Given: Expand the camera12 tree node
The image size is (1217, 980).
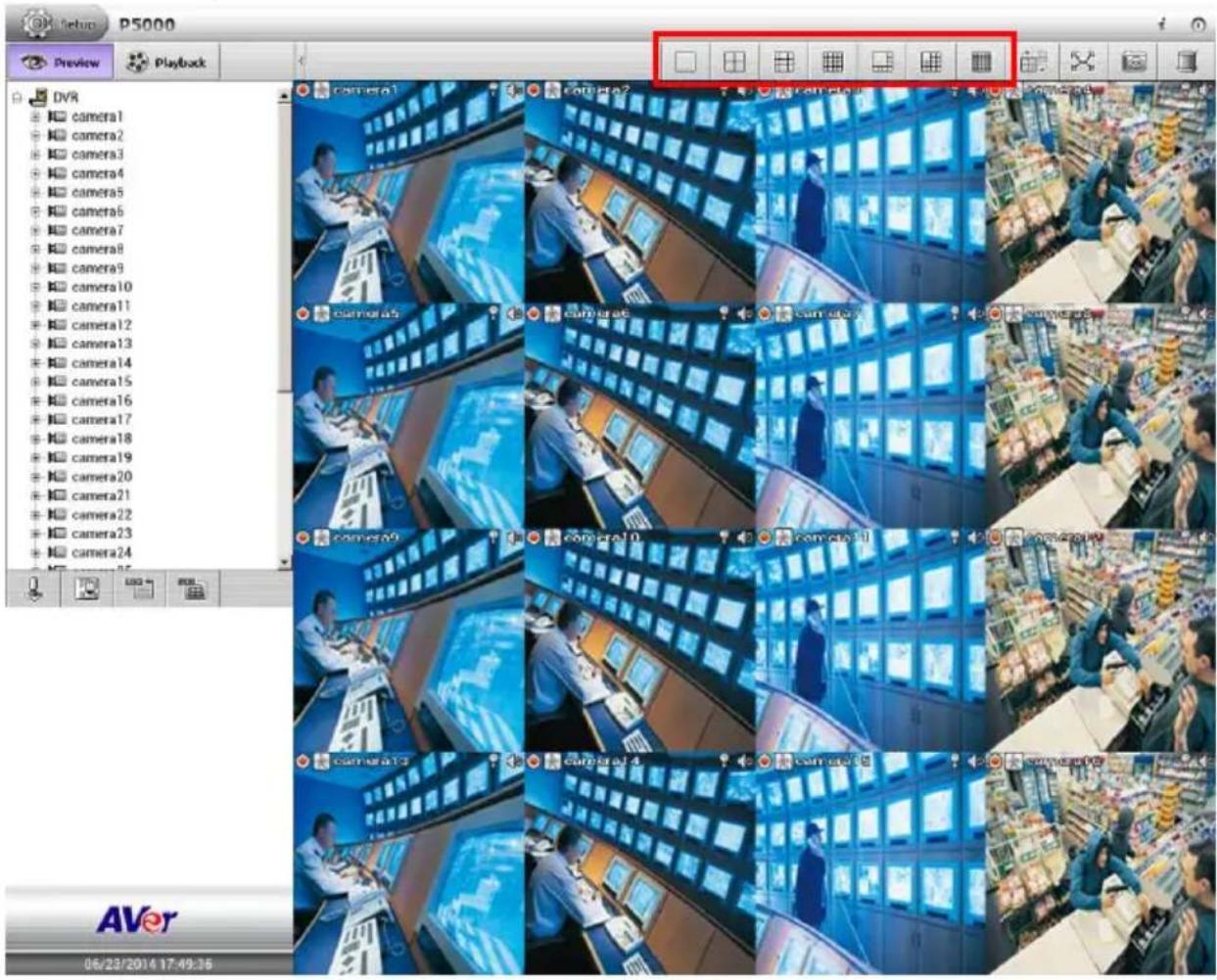Looking at the screenshot, I should [x=35, y=325].
